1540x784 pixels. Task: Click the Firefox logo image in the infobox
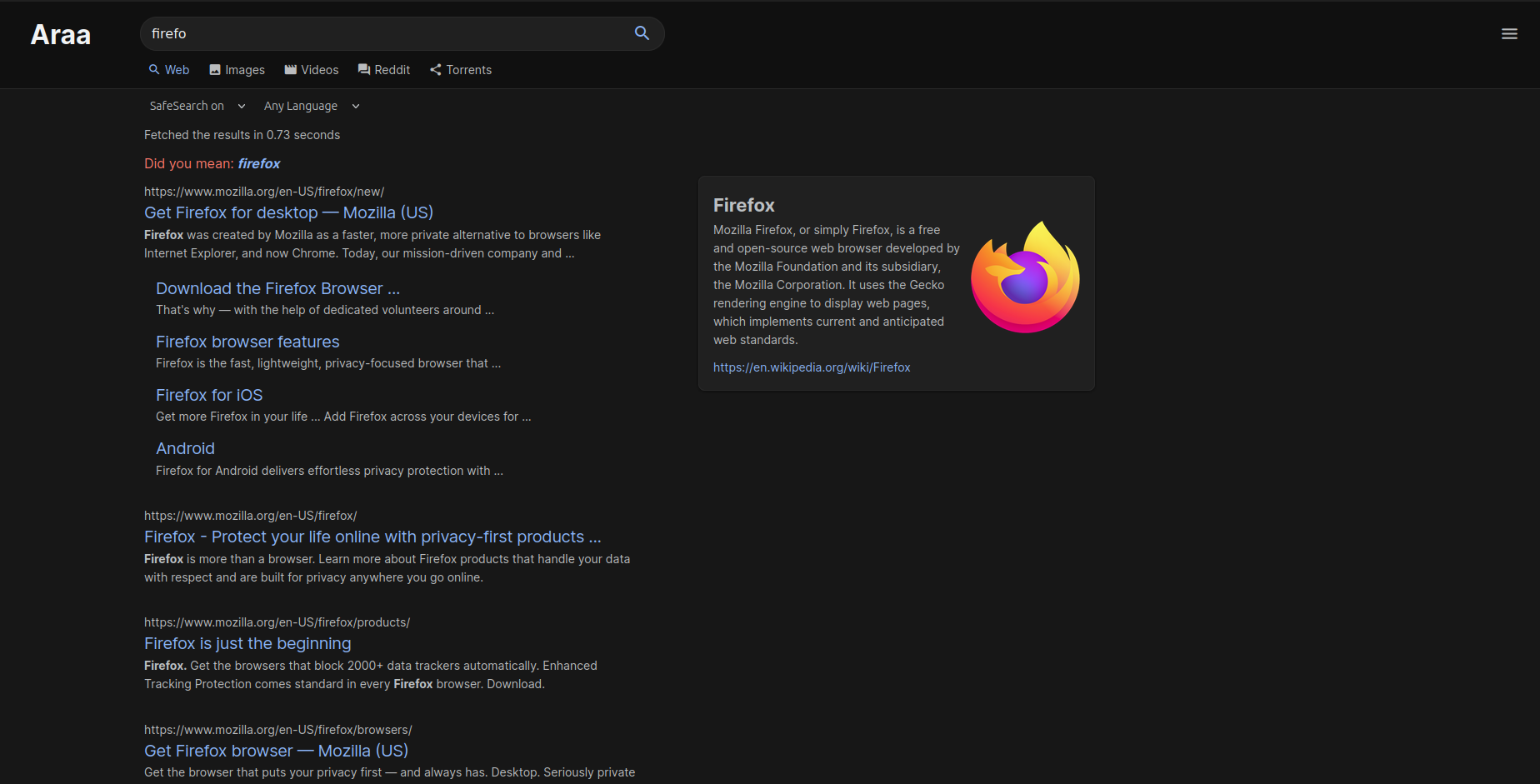[1025, 277]
